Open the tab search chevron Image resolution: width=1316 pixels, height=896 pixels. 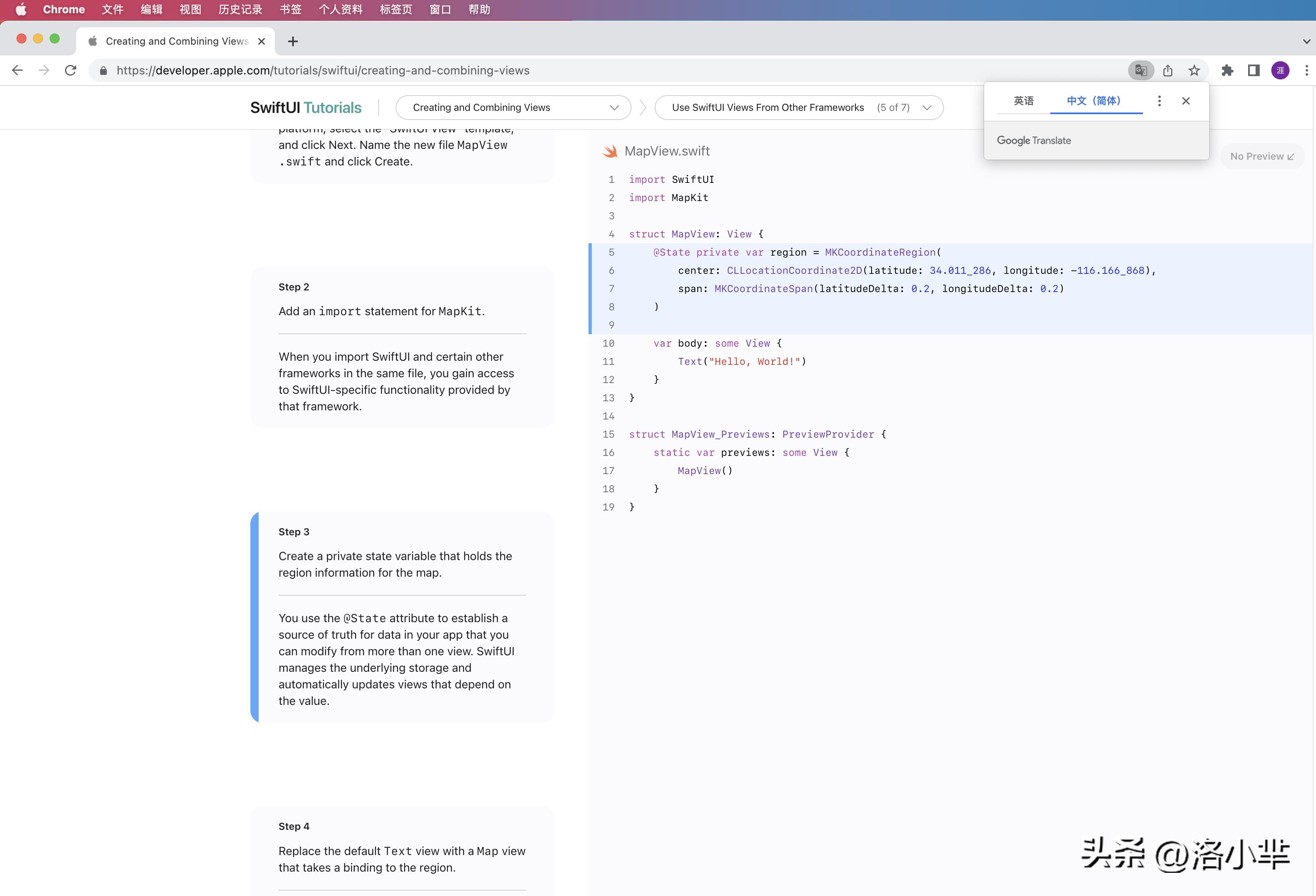pos(1306,41)
